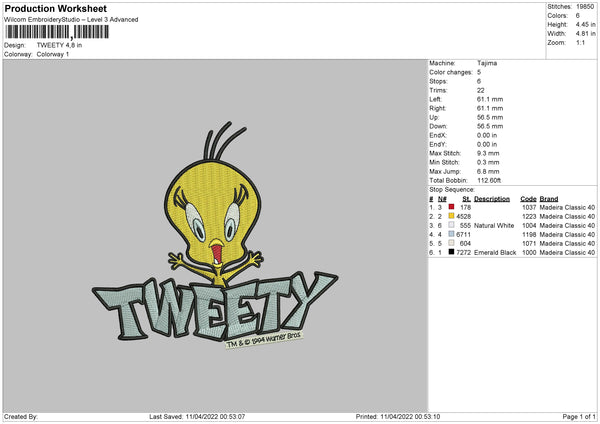Image resolution: width=600 pixels, height=424 pixels.
Task: Click the 'Production Worksheet' heading
Action: [x=55, y=8]
